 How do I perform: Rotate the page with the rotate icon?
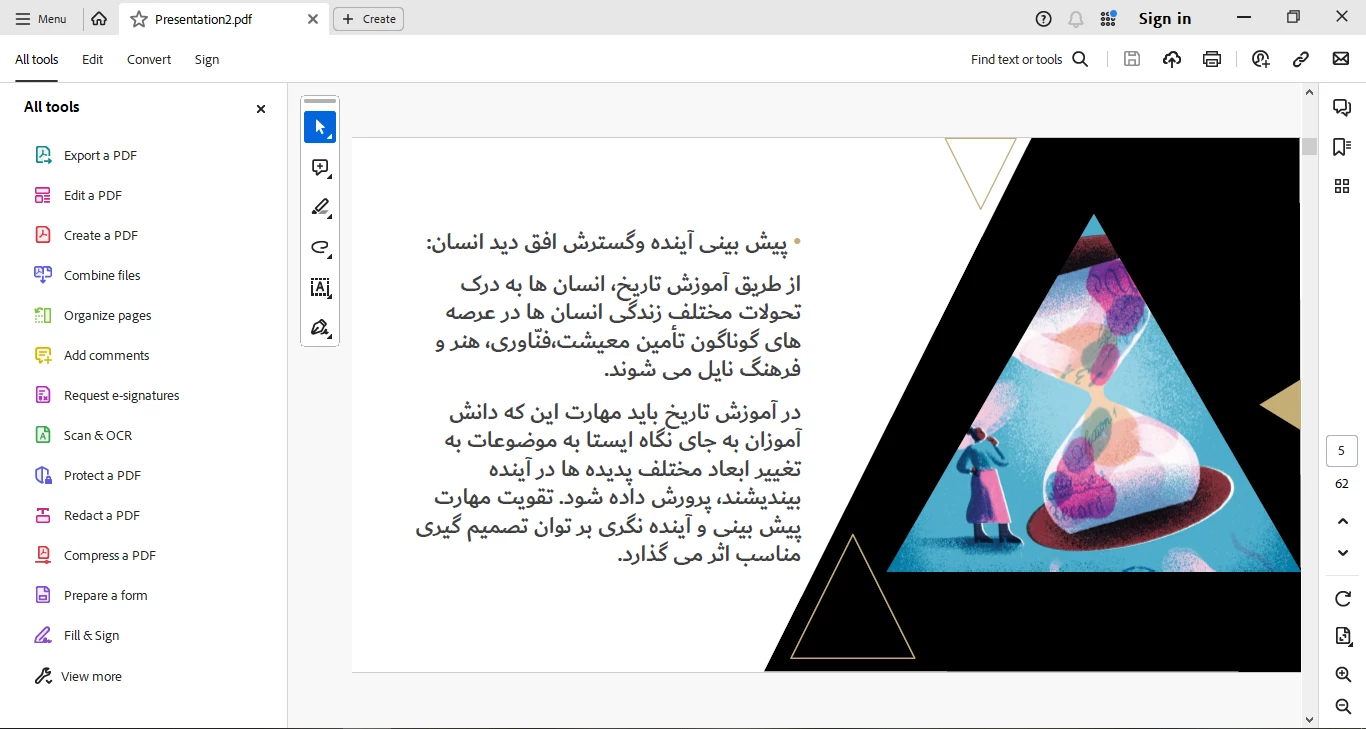tap(1343, 599)
